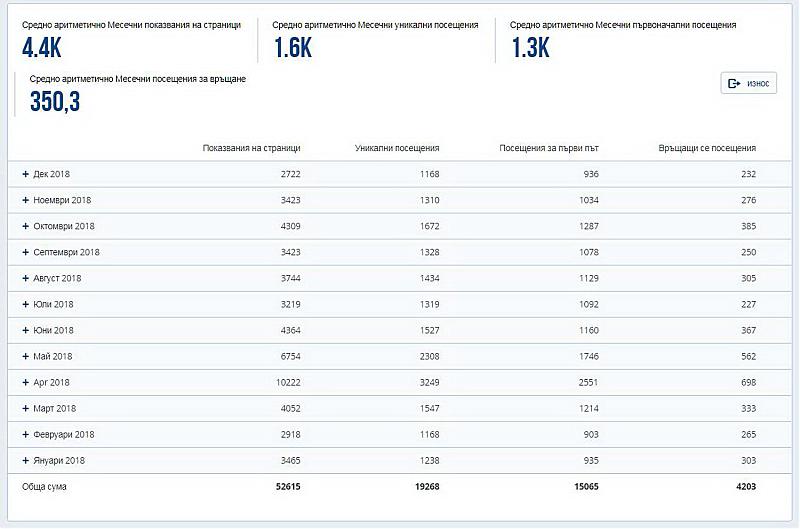The image size is (800, 529).
Task: Click the Износ export button
Action: coord(748,83)
